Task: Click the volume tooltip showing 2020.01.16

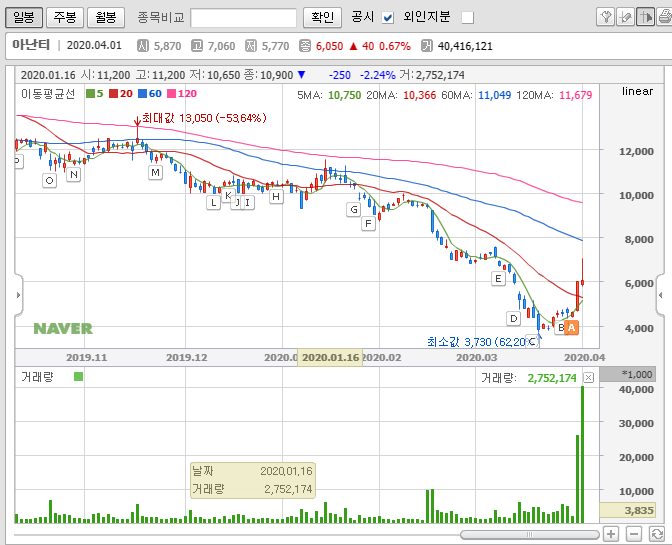Action: (x=253, y=480)
